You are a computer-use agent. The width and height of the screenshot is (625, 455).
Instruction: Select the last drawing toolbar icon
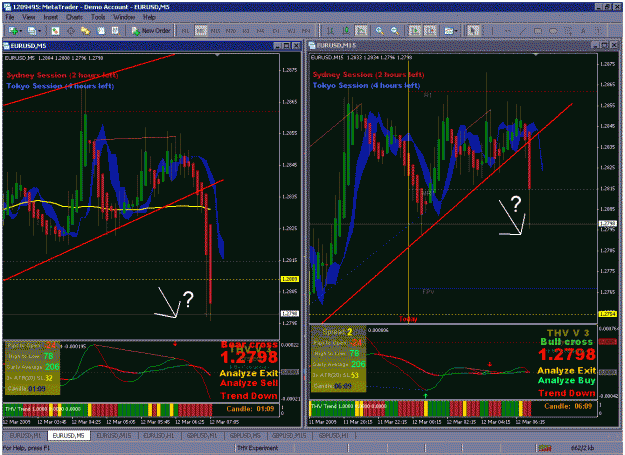[598, 31]
